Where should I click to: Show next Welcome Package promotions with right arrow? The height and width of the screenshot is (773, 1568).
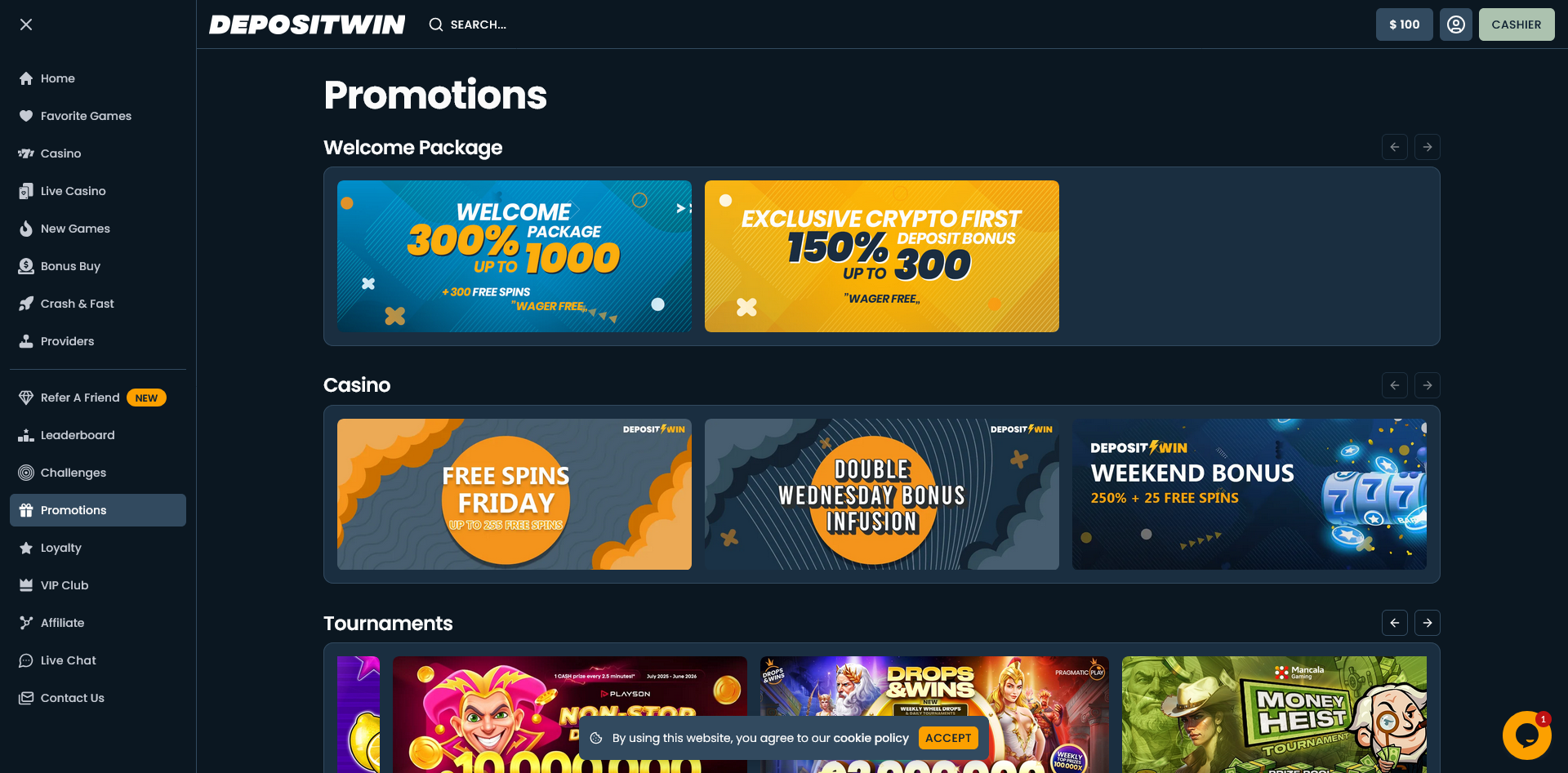click(1427, 147)
